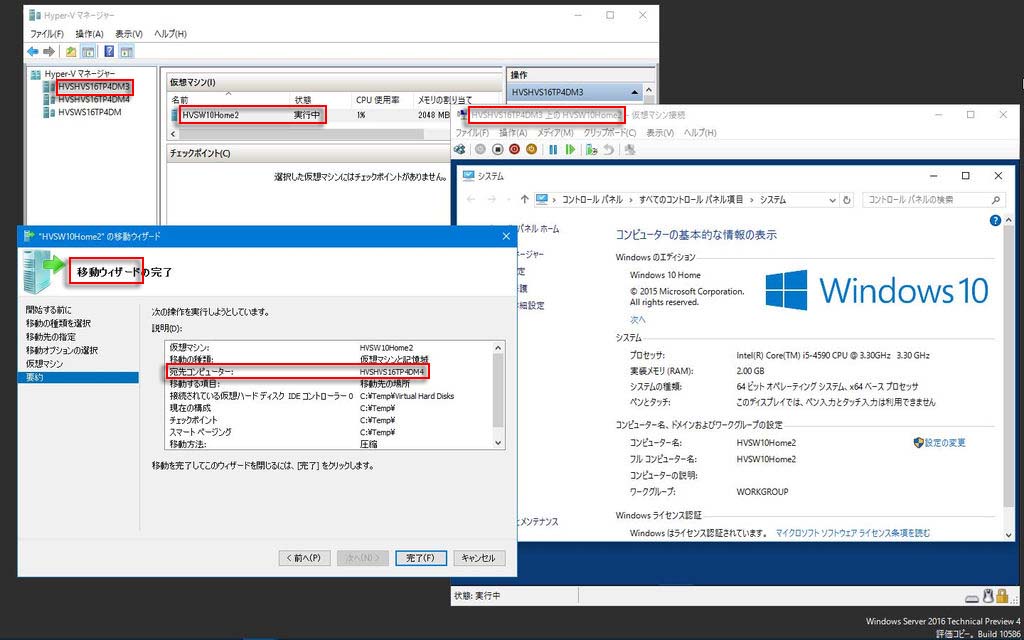Click the red Shut Down icon
This screenshot has width=1024, height=640.
[514, 150]
